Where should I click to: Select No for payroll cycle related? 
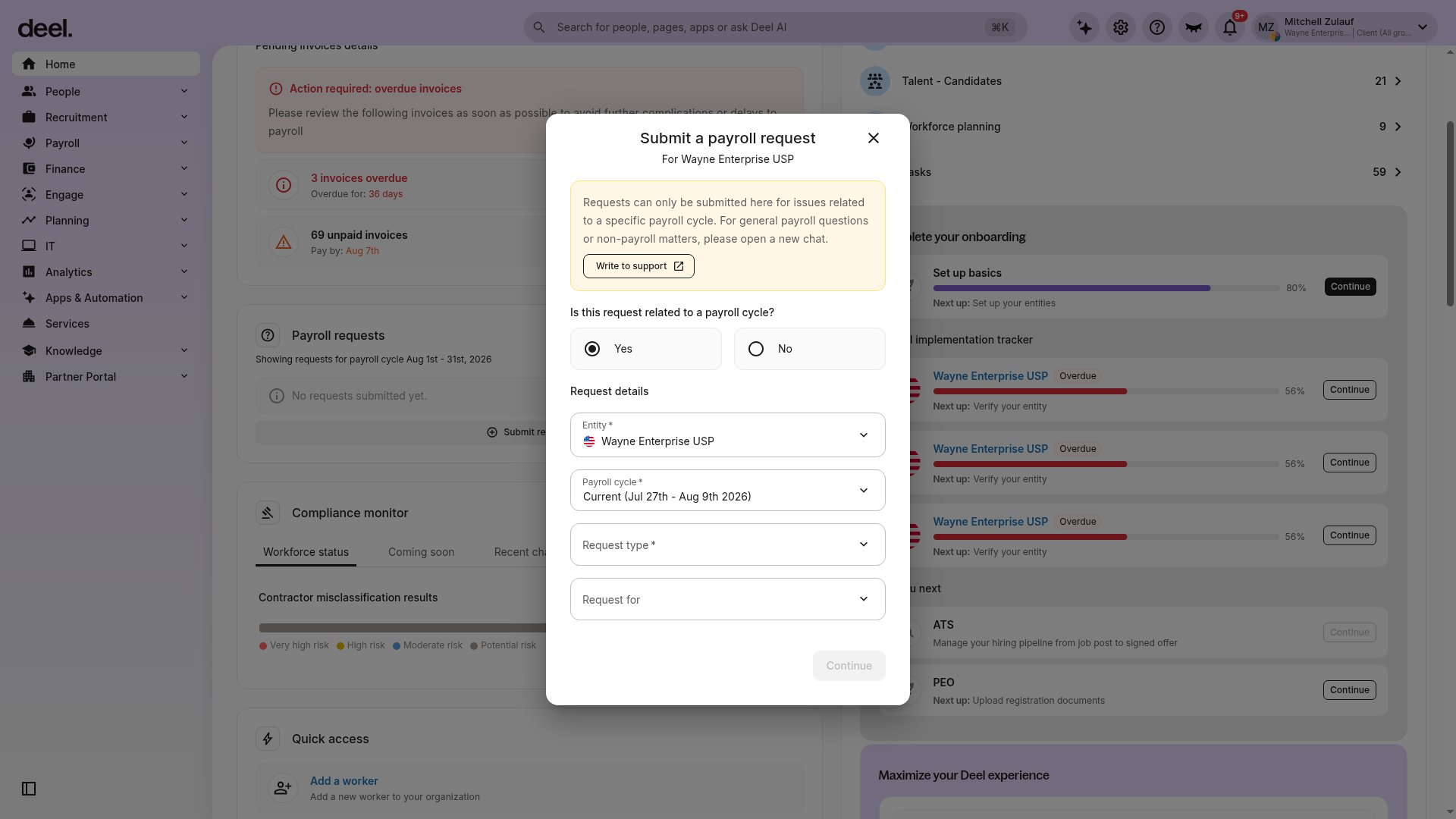810,349
